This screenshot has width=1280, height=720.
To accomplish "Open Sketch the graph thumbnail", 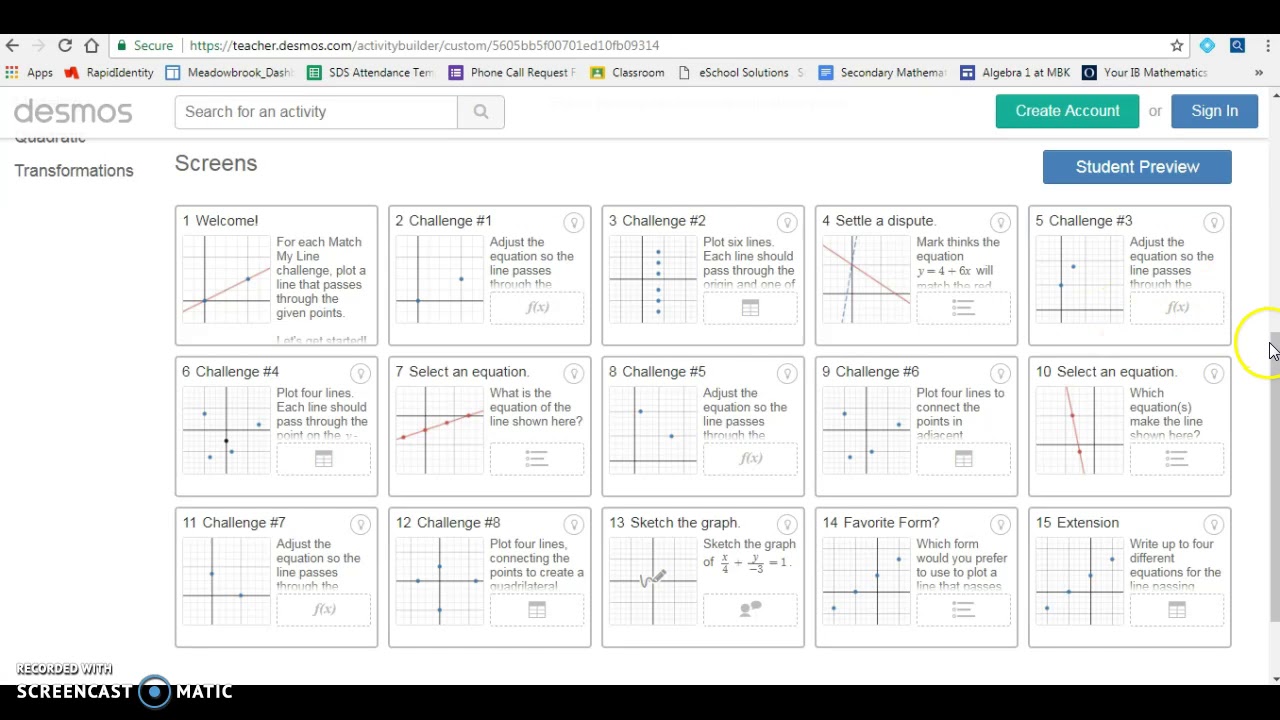I will click(653, 582).
